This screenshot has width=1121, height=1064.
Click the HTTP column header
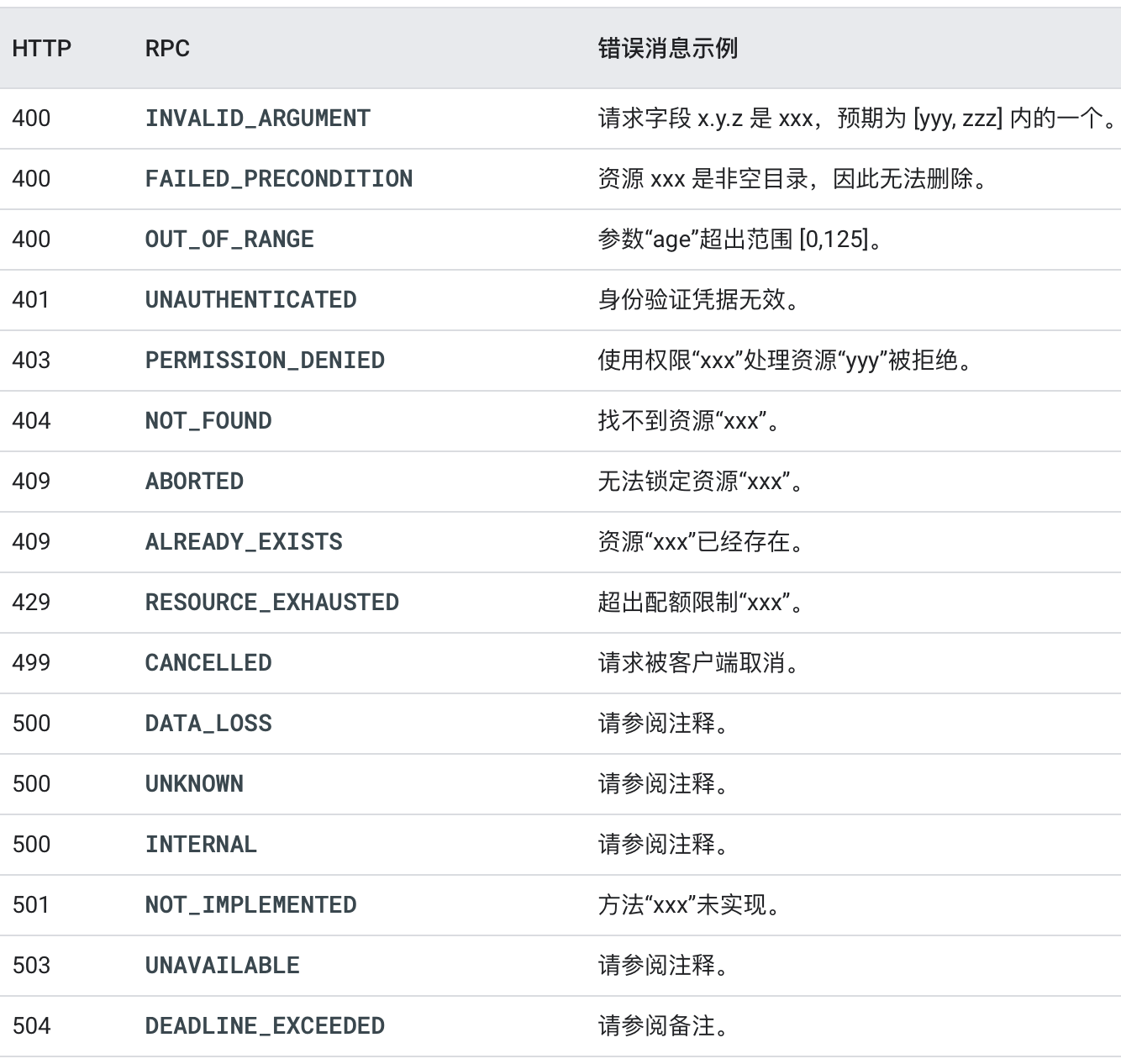tap(42, 49)
